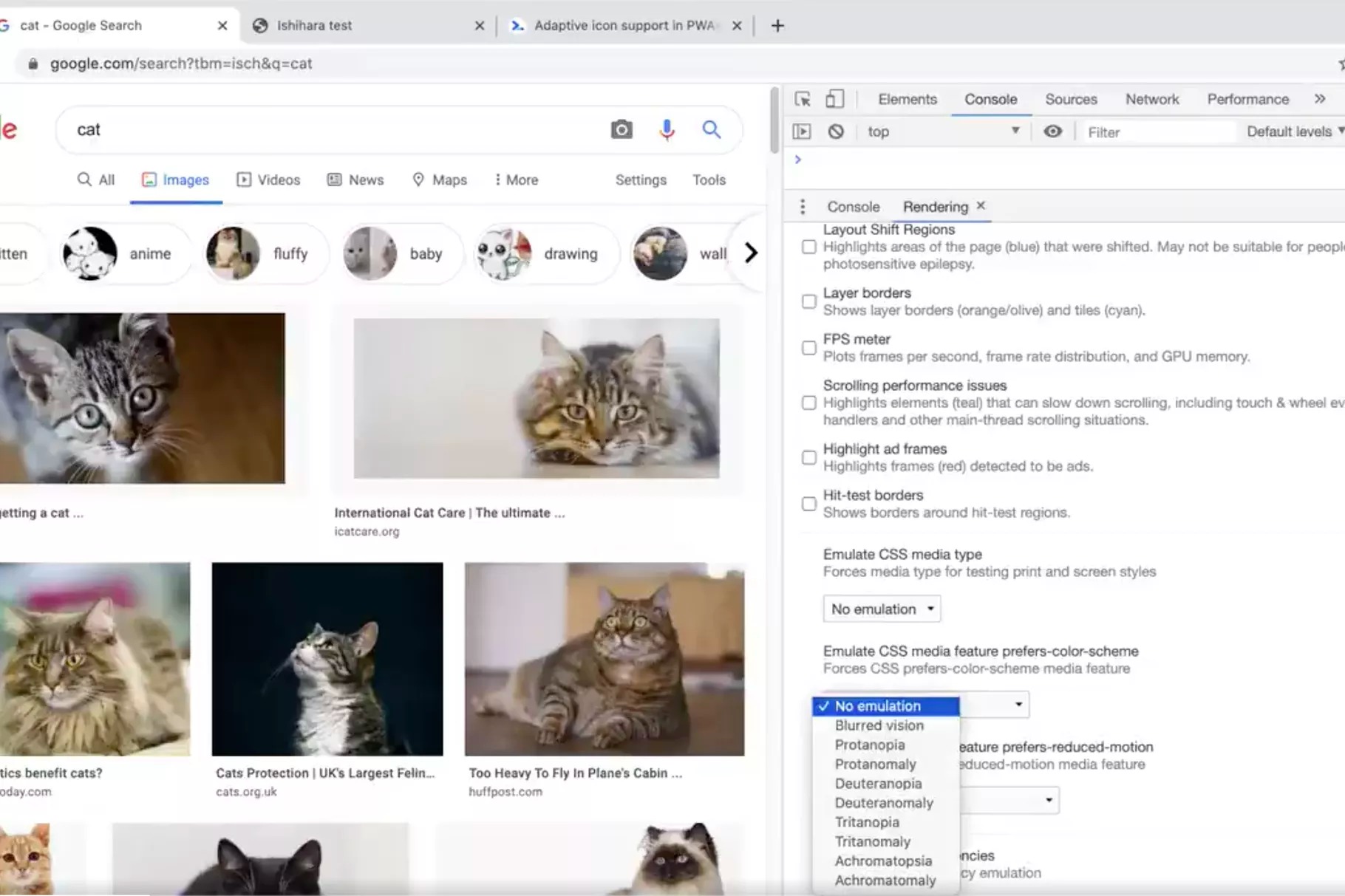Click the inspect element picker icon

click(x=803, y=99)
